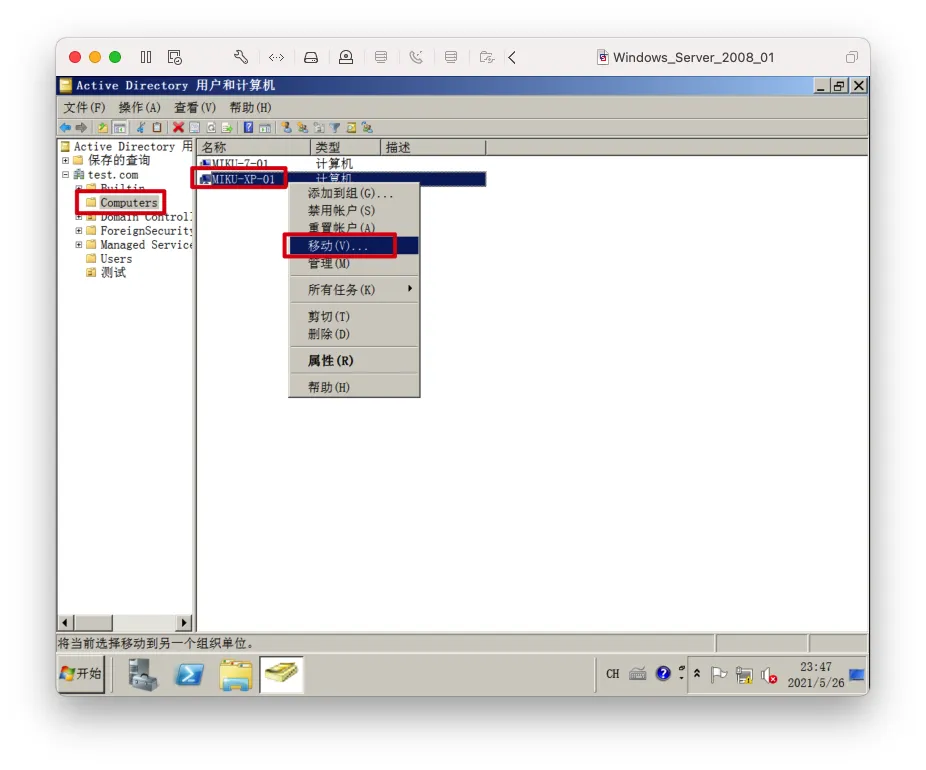Open Properties via the toolbar properties icon
This screenshot has width=926, height=770.
pos(195,128)
